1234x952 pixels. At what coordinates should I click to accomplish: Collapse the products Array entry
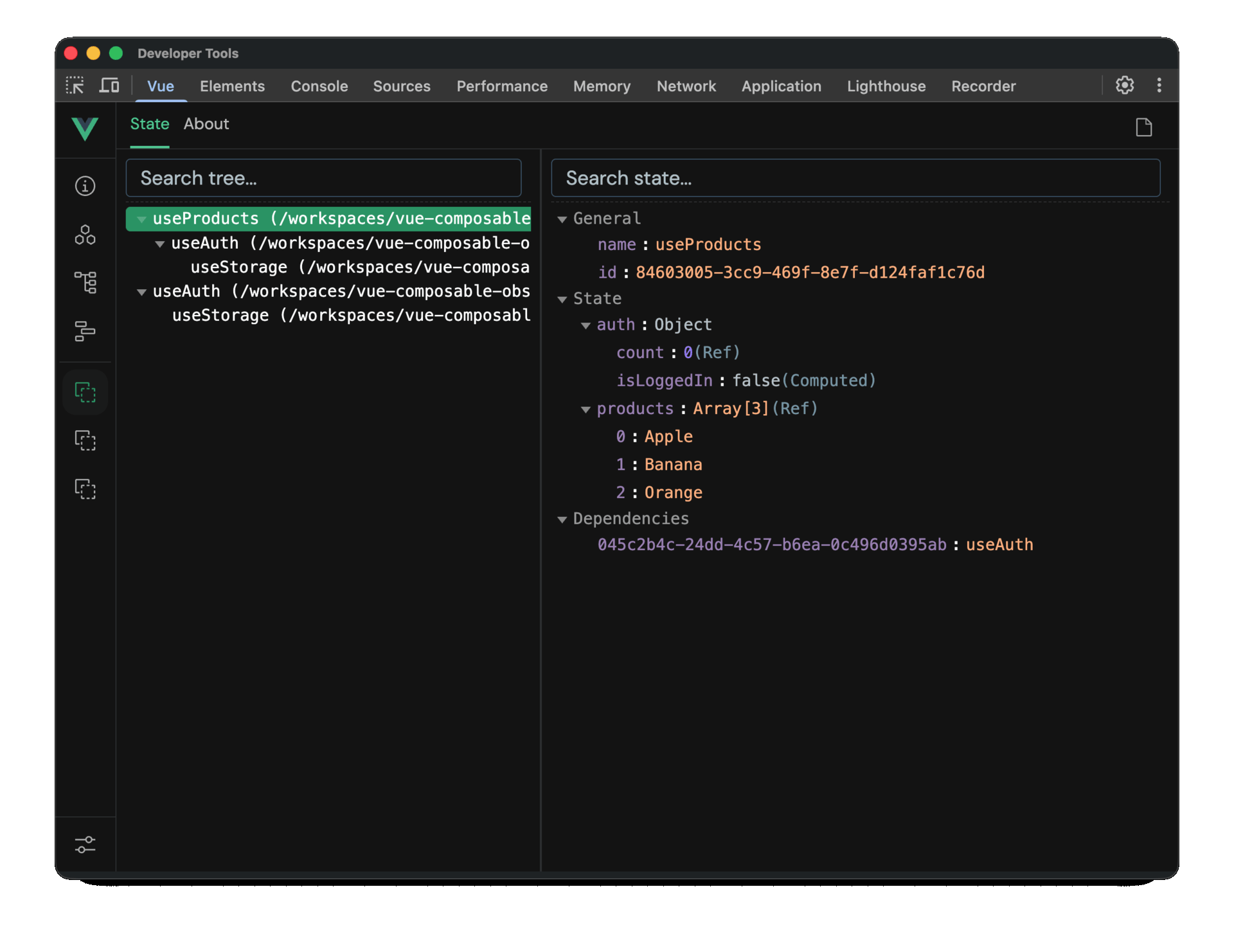586,409
